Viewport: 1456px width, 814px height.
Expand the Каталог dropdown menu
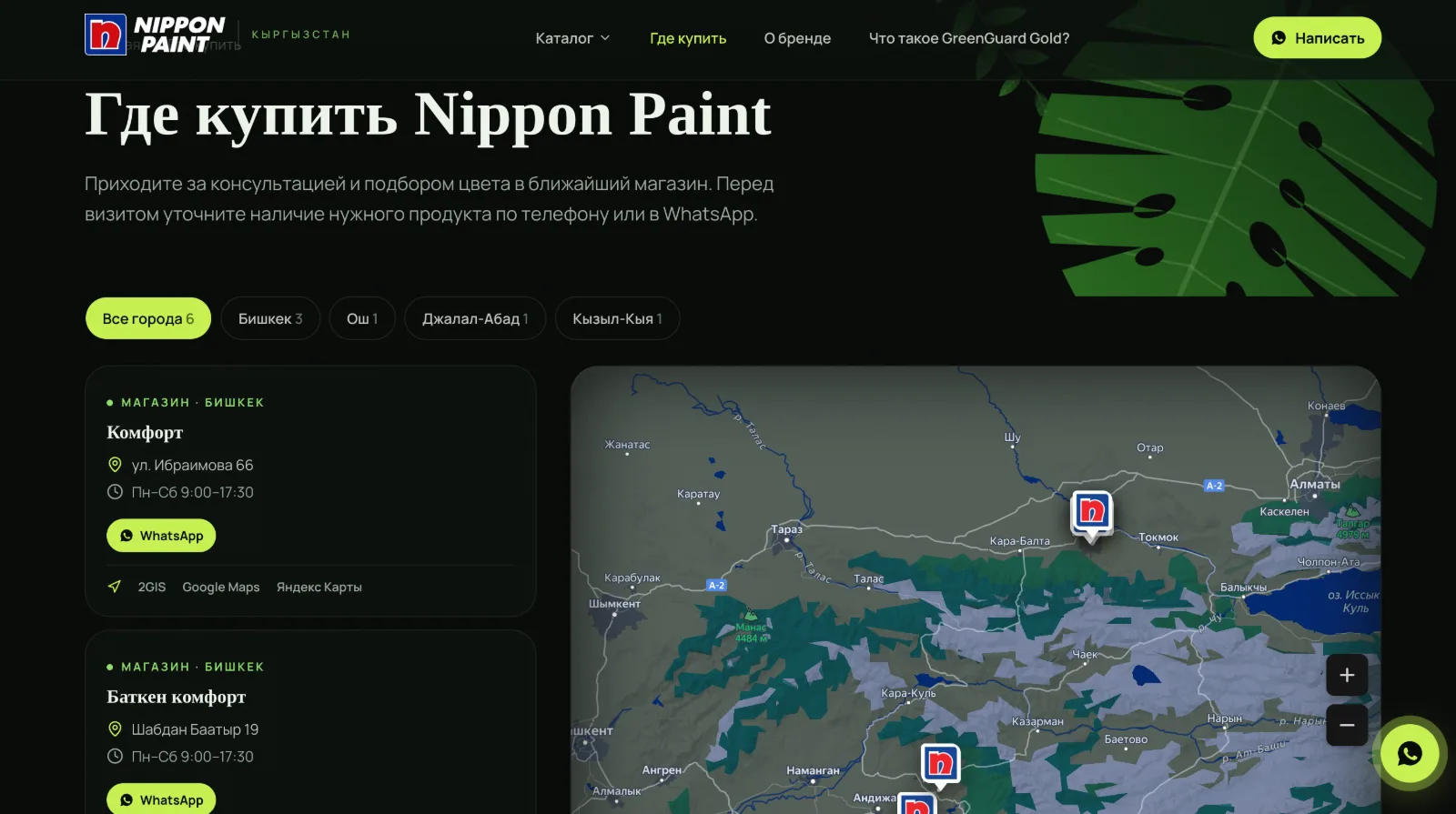coord(572,38)
